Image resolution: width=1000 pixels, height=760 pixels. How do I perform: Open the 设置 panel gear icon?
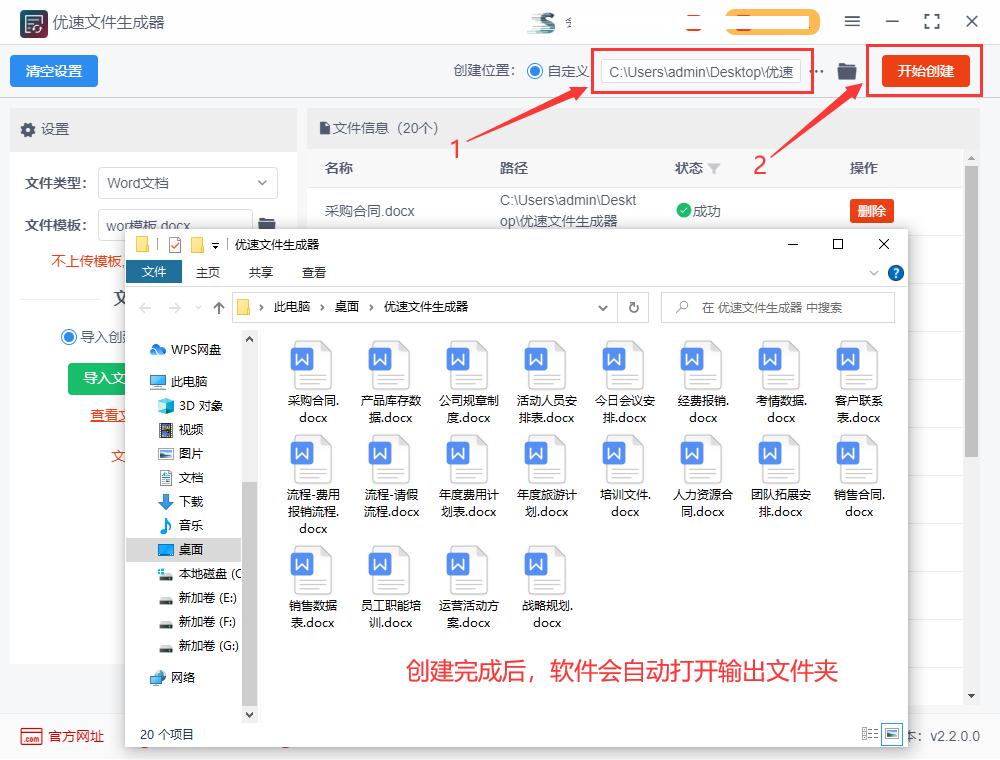(x=29, y=130)
